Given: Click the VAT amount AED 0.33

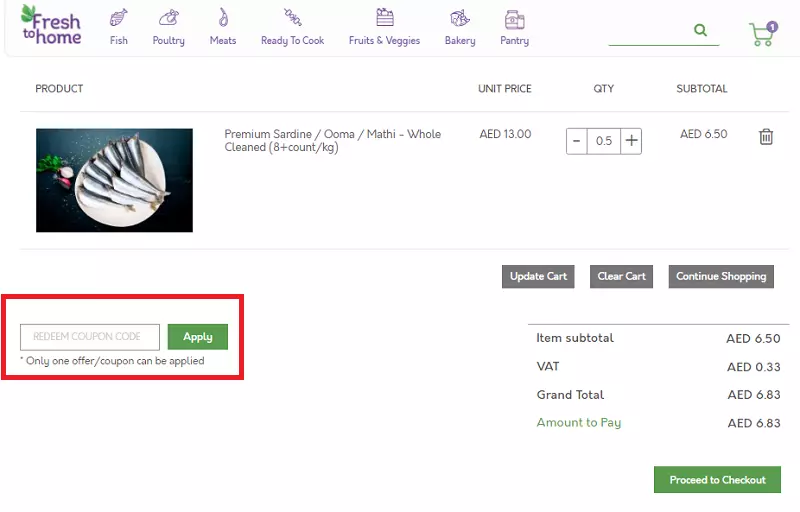Looking at the screenshot, I should click(x=754, y=367).
